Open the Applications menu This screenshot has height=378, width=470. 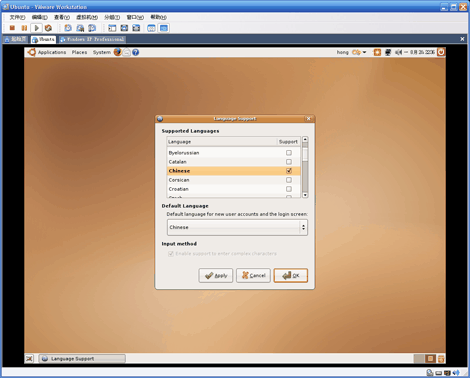pyautogui.click(x=52, y=52)
